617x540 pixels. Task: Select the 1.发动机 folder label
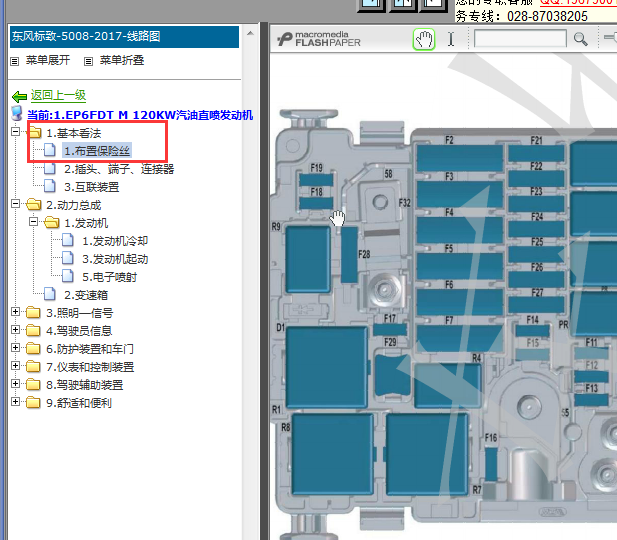click(86, 223)
